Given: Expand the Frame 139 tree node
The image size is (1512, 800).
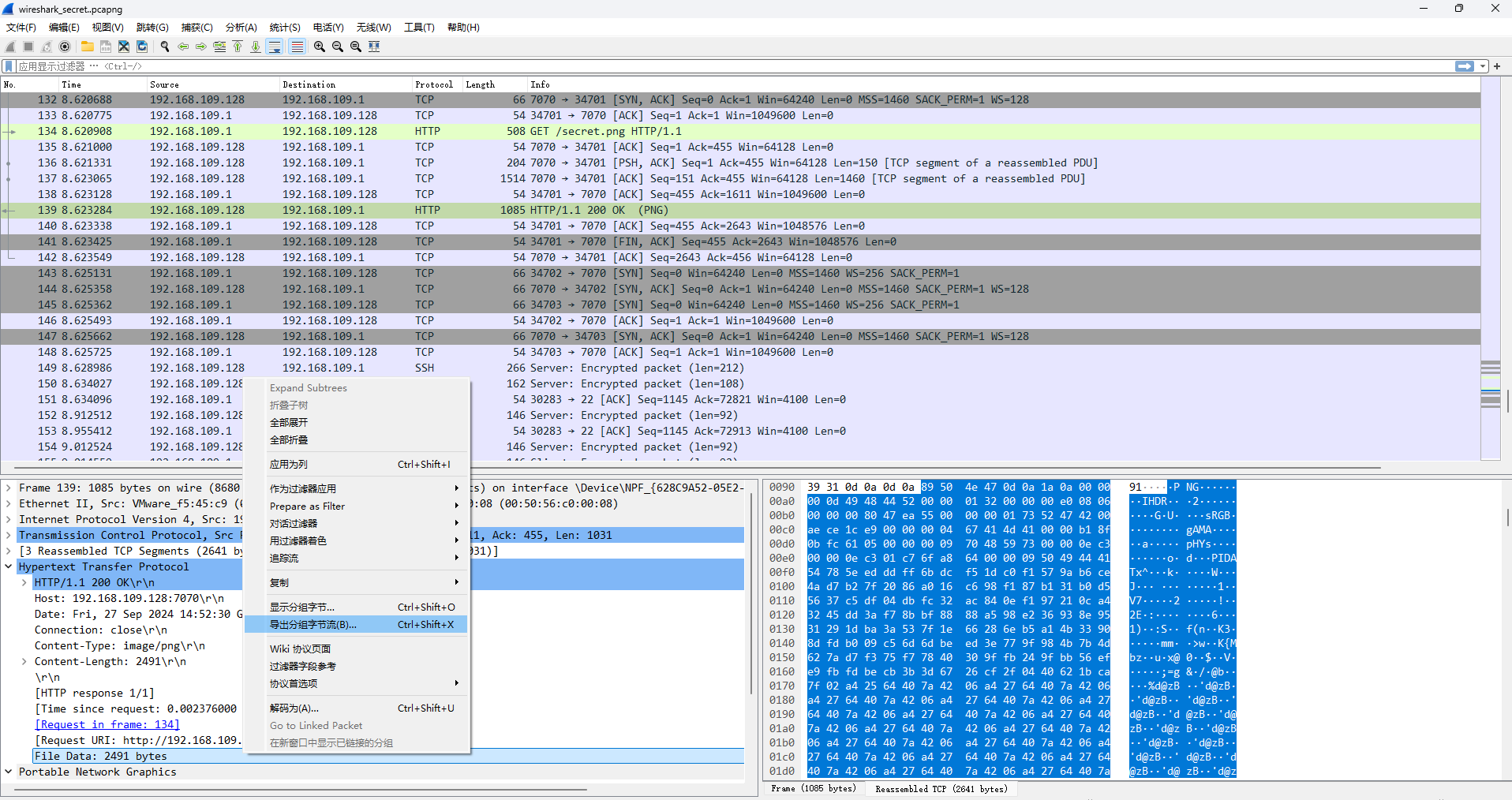Looking at the screenshot, I should 9,488.
